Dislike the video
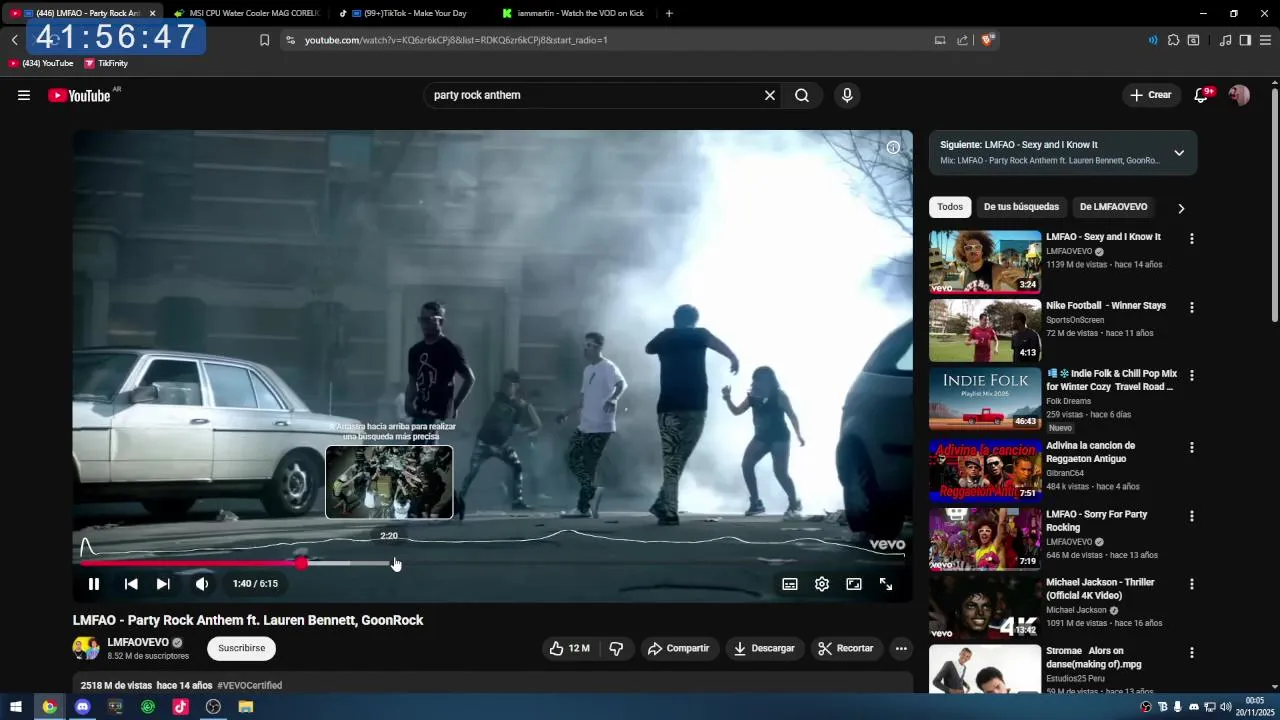Image resolution: width=1280 pixels, height=720 pixels. tap(616, 648)
